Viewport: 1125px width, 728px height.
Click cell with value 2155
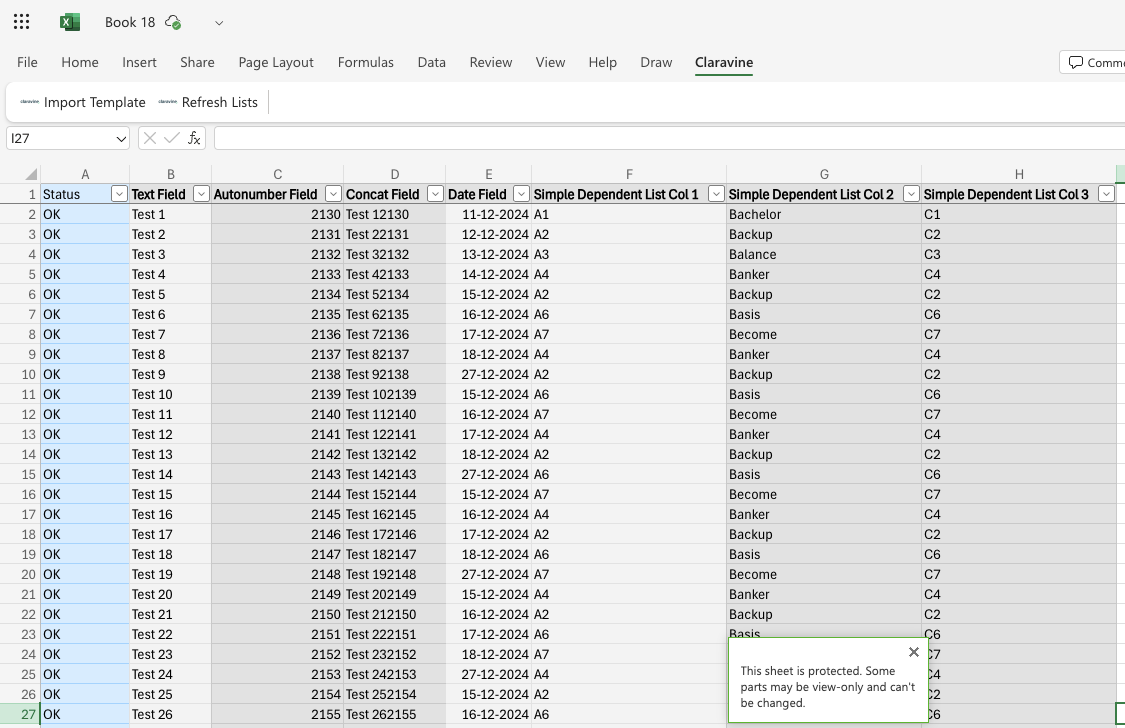tap(277, 714)
